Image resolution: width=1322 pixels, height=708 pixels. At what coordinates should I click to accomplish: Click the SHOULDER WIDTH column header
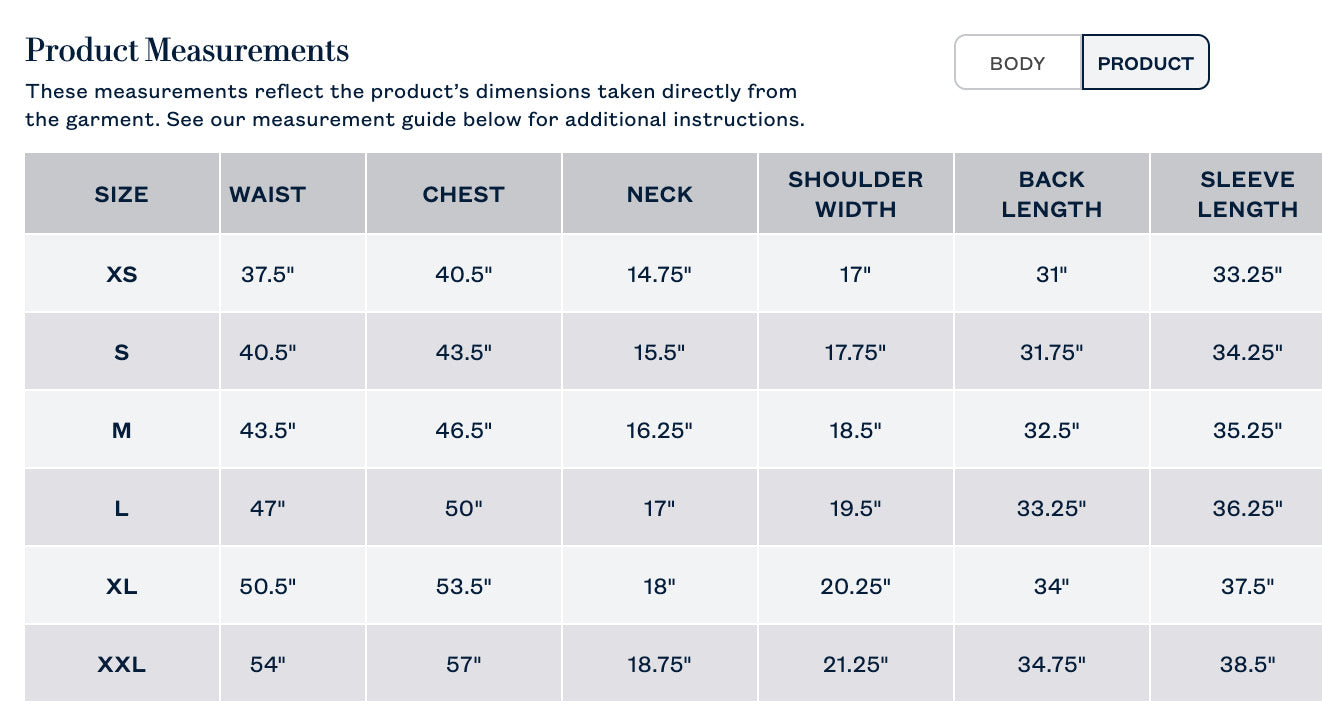click(x=855, y=194)
